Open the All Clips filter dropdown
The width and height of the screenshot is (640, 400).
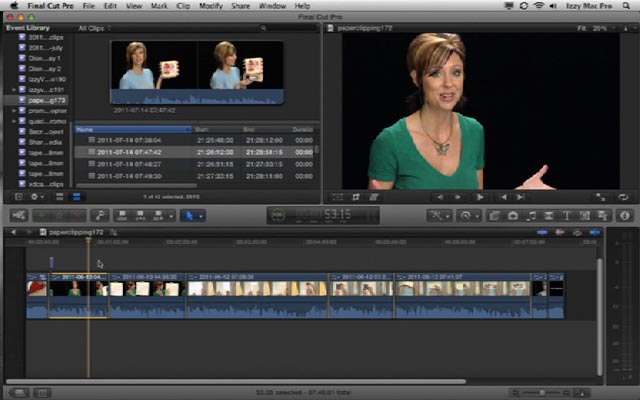click(x=94, y=28)
